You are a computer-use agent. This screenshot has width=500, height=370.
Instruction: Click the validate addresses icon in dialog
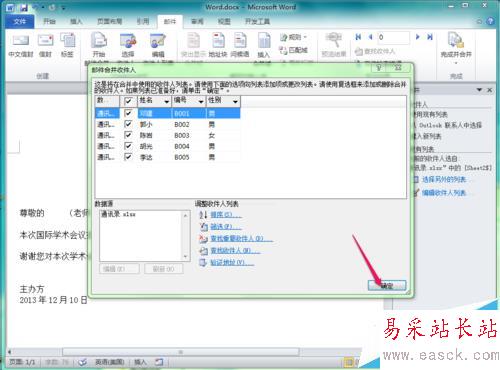tap(203, 263)
